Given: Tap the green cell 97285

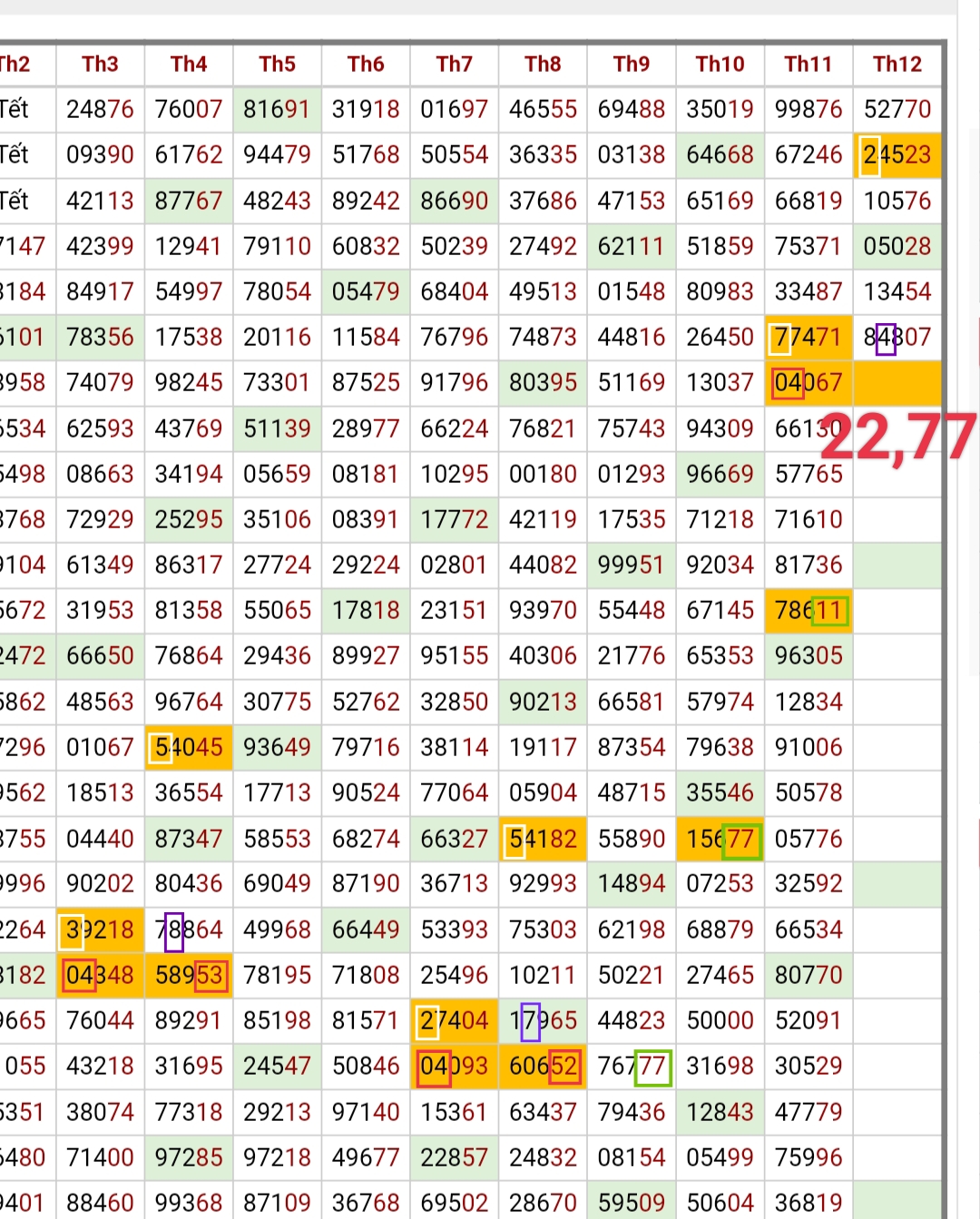Looking at the screenshot, I should tap(189, 1157).
